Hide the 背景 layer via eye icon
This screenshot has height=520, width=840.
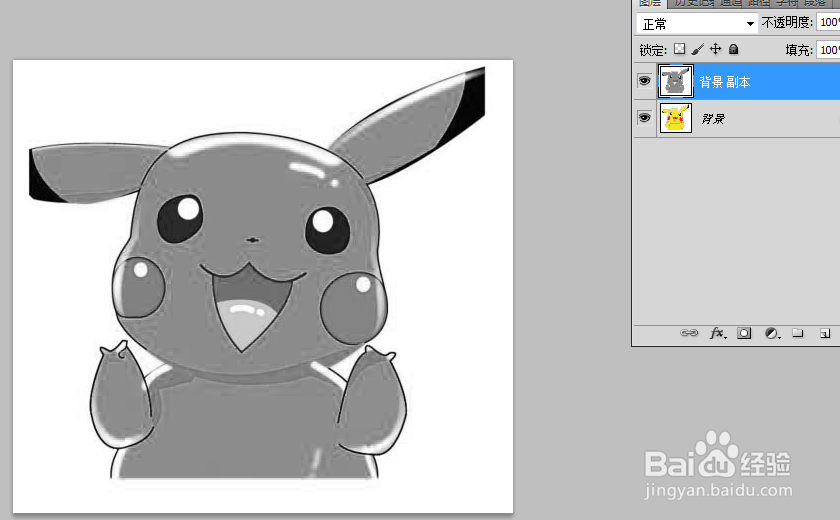[x=644, y=118]
